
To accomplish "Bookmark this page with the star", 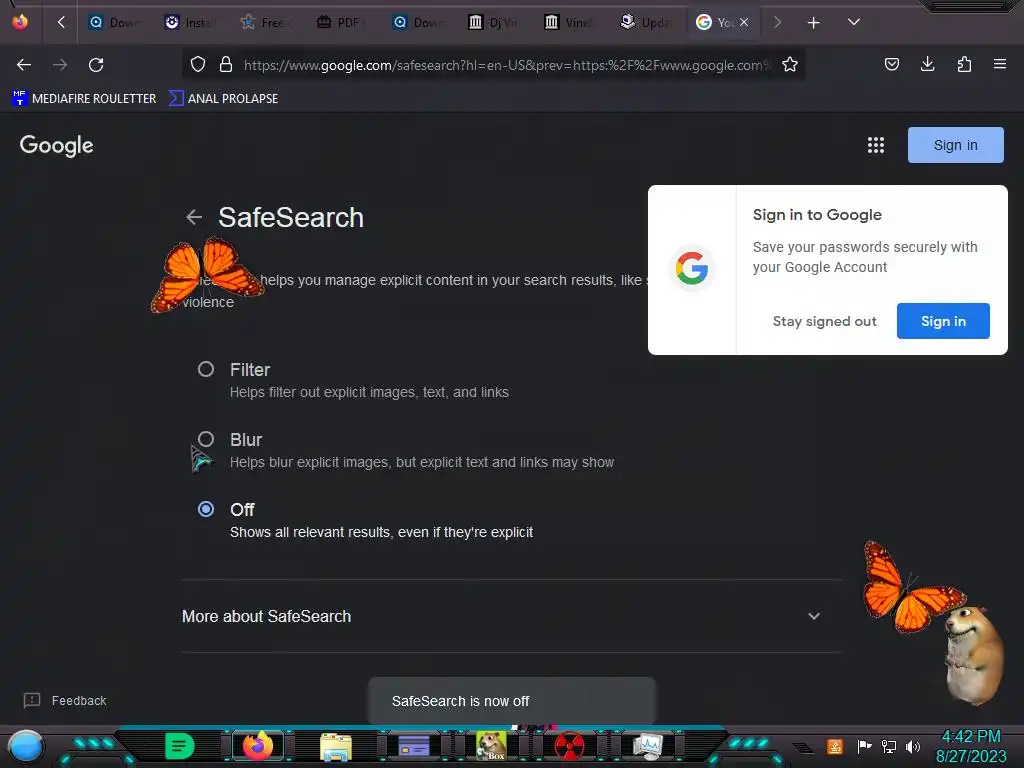I will tap(790, 64).
